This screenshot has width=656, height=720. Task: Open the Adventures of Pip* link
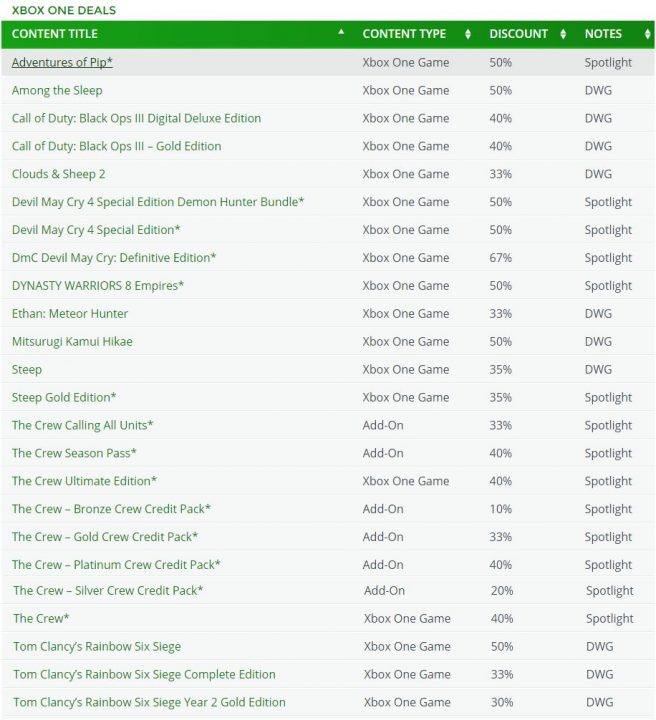click(x=62, y=62)
